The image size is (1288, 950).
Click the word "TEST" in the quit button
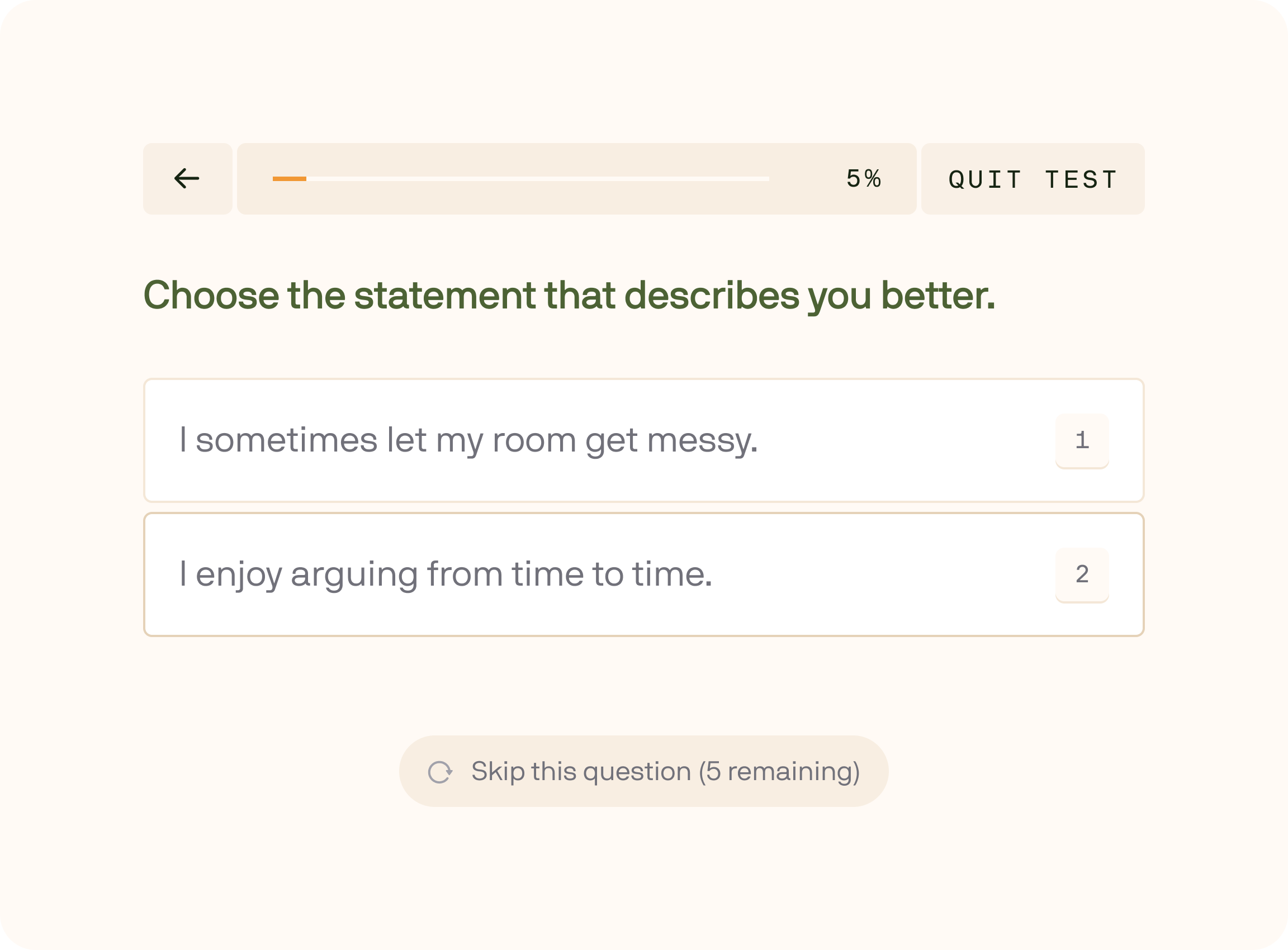pyautogui.click(x=1081, y=179)
